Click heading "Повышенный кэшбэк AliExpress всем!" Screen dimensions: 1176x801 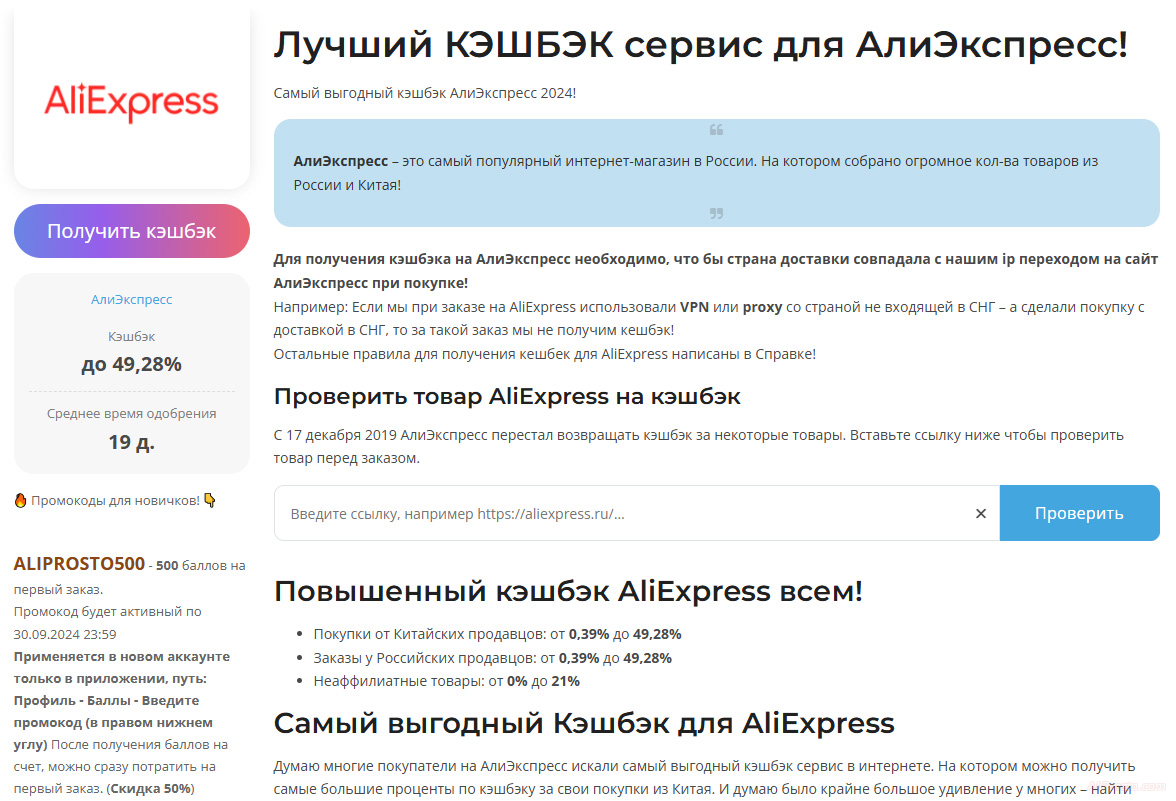(x=567, y=591)
